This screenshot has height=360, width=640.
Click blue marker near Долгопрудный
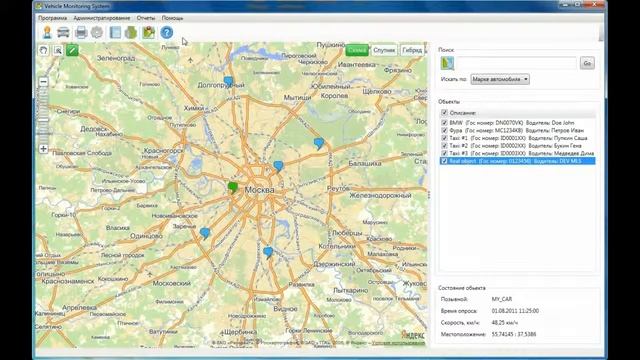(x=229, y=82)
